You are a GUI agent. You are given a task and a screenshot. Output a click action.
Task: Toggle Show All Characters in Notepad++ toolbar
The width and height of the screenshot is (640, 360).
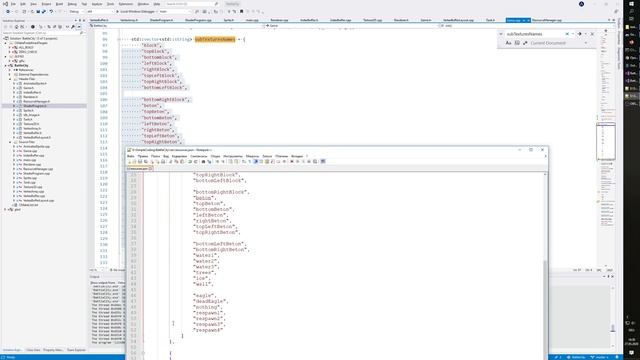pos(249,162)
